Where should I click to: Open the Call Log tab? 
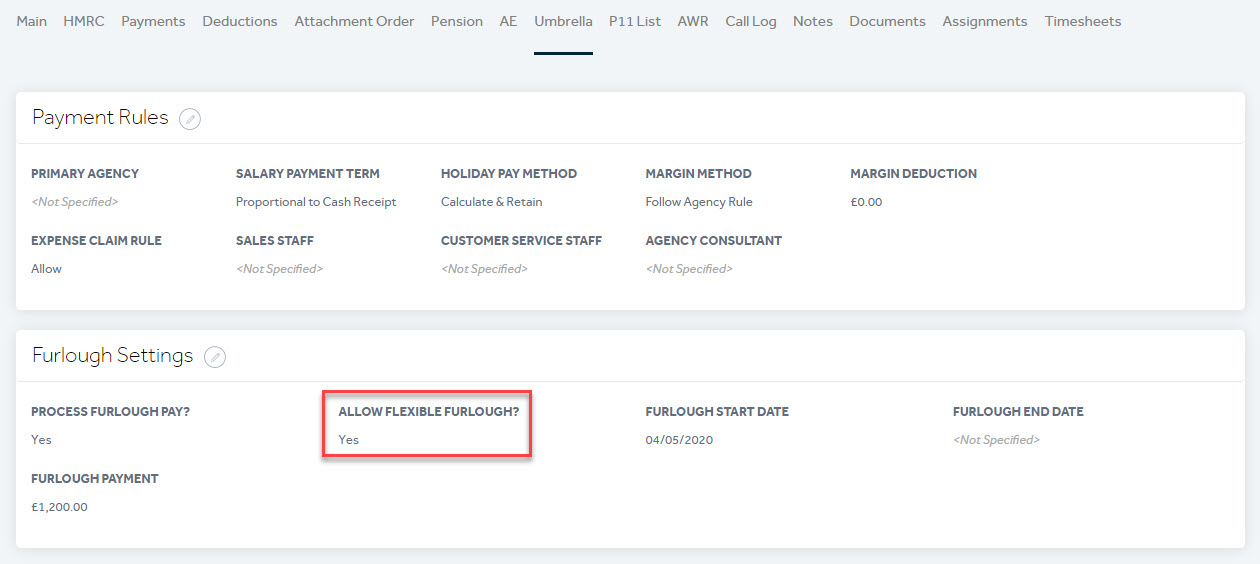(x=751, y=21)
